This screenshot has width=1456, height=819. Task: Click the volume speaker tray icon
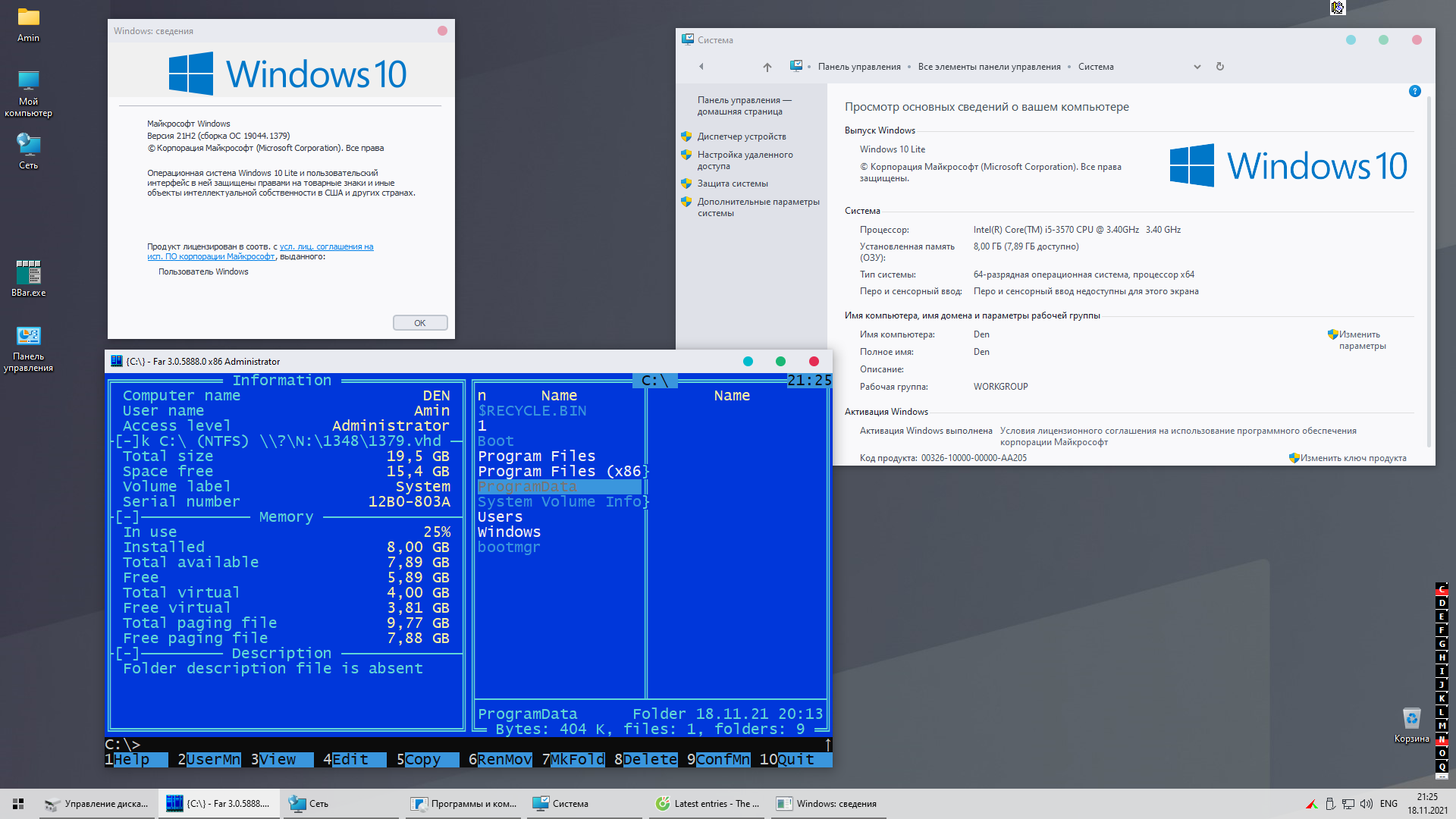1366,804
